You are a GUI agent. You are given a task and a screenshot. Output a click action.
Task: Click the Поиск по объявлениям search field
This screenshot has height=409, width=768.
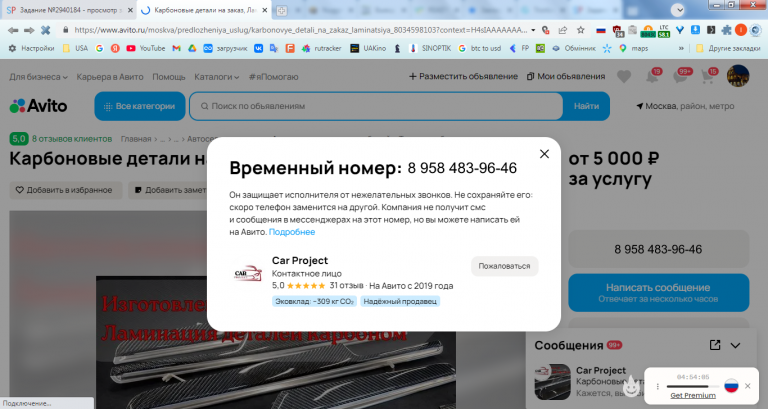click(x=376, y=106)
